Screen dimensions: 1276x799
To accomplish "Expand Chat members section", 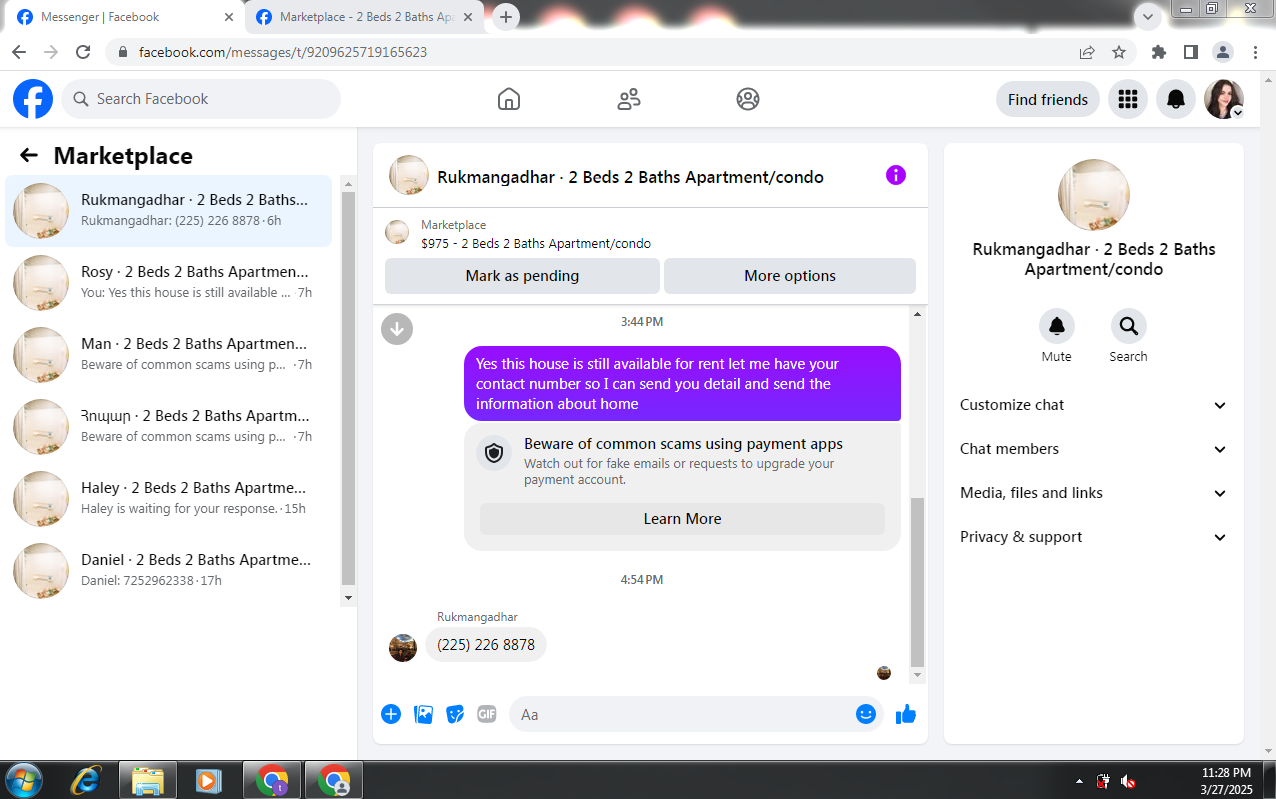I will (1094, 449).
